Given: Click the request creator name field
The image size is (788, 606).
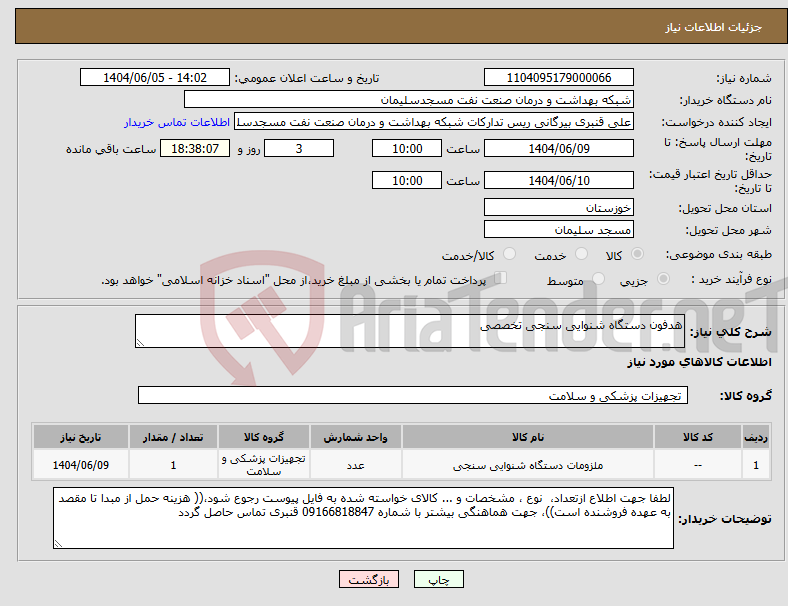Looking at the screenshot, I should [434, 122].
